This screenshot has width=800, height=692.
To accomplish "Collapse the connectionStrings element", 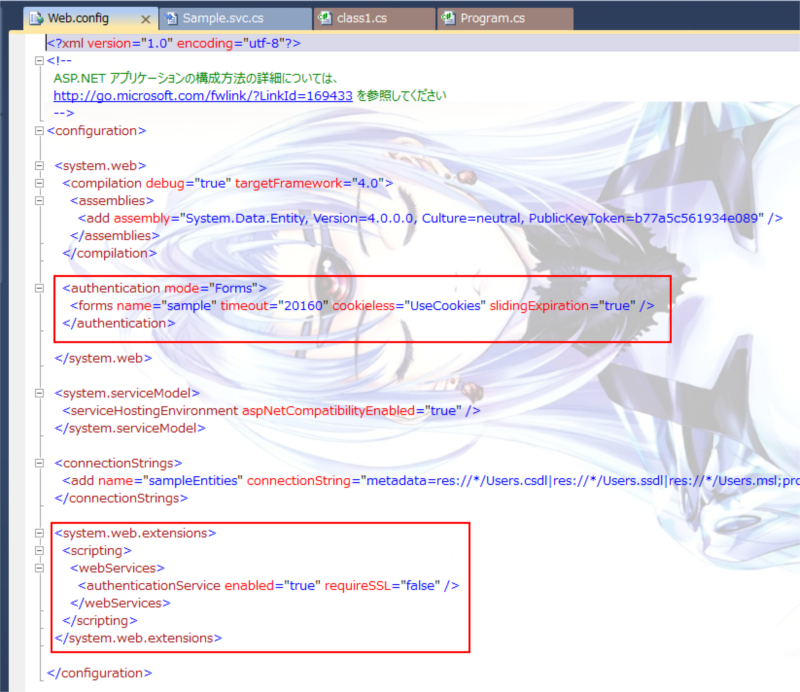I will click(x=39, y=463).
